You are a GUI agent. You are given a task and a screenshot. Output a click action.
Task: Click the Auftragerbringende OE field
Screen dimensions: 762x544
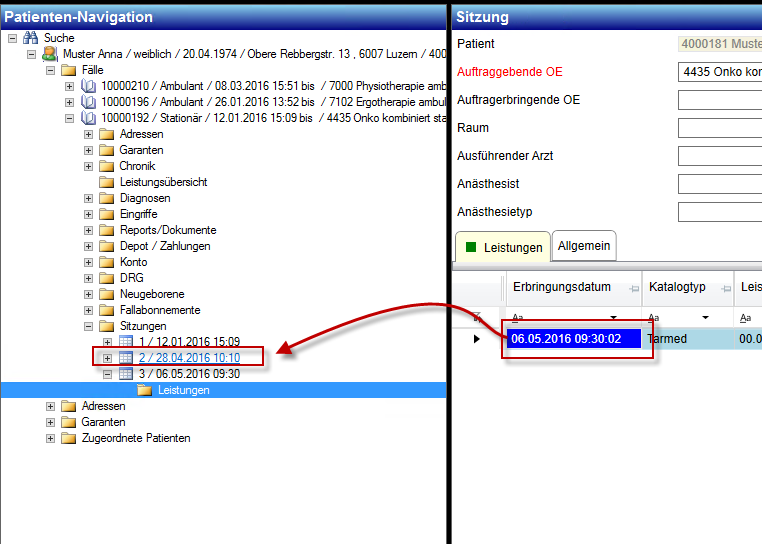pos(720,100)
